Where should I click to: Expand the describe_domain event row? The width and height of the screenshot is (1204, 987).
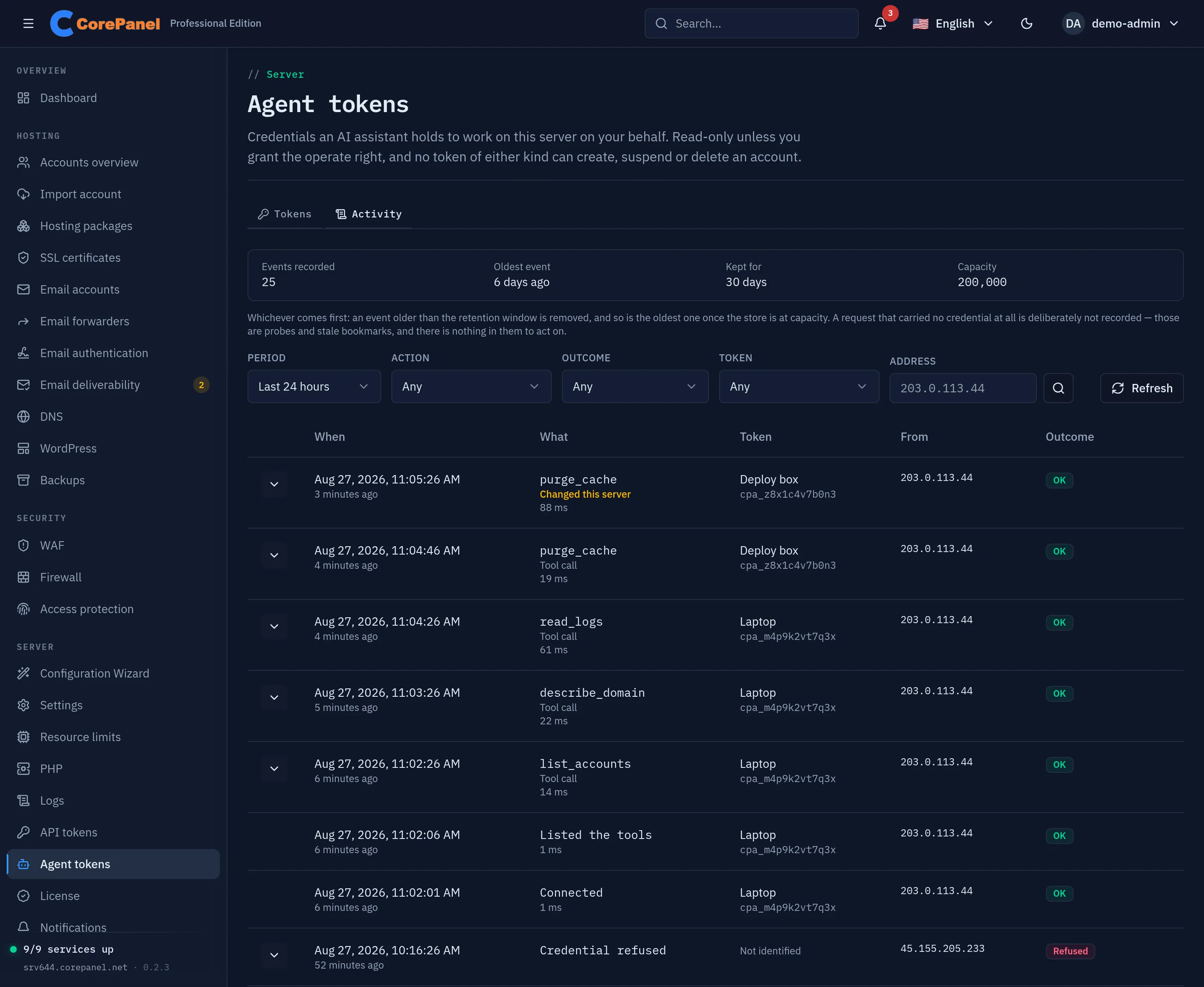tap(274, 698)
